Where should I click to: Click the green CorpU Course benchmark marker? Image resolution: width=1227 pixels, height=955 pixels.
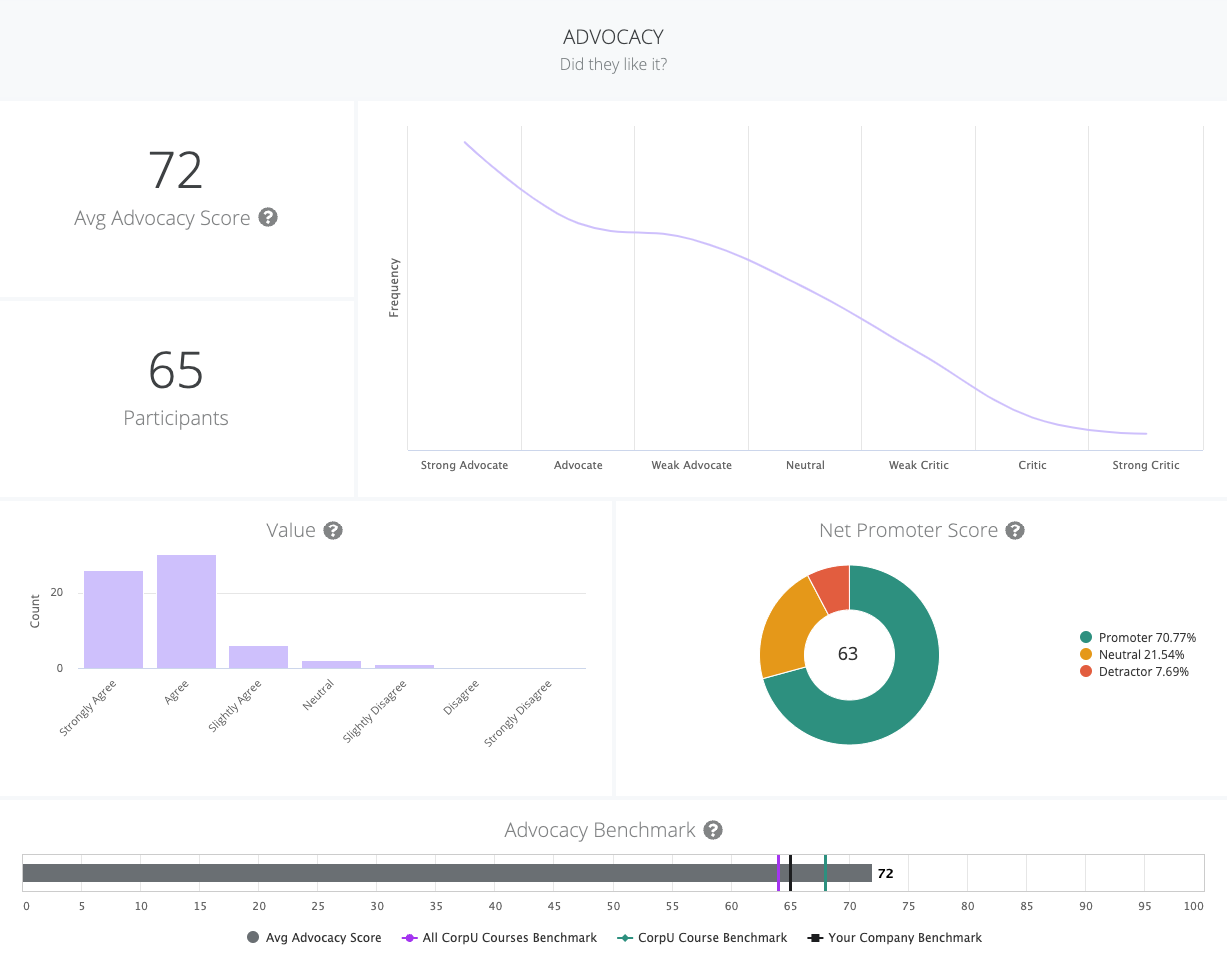(x=825, y=873)
